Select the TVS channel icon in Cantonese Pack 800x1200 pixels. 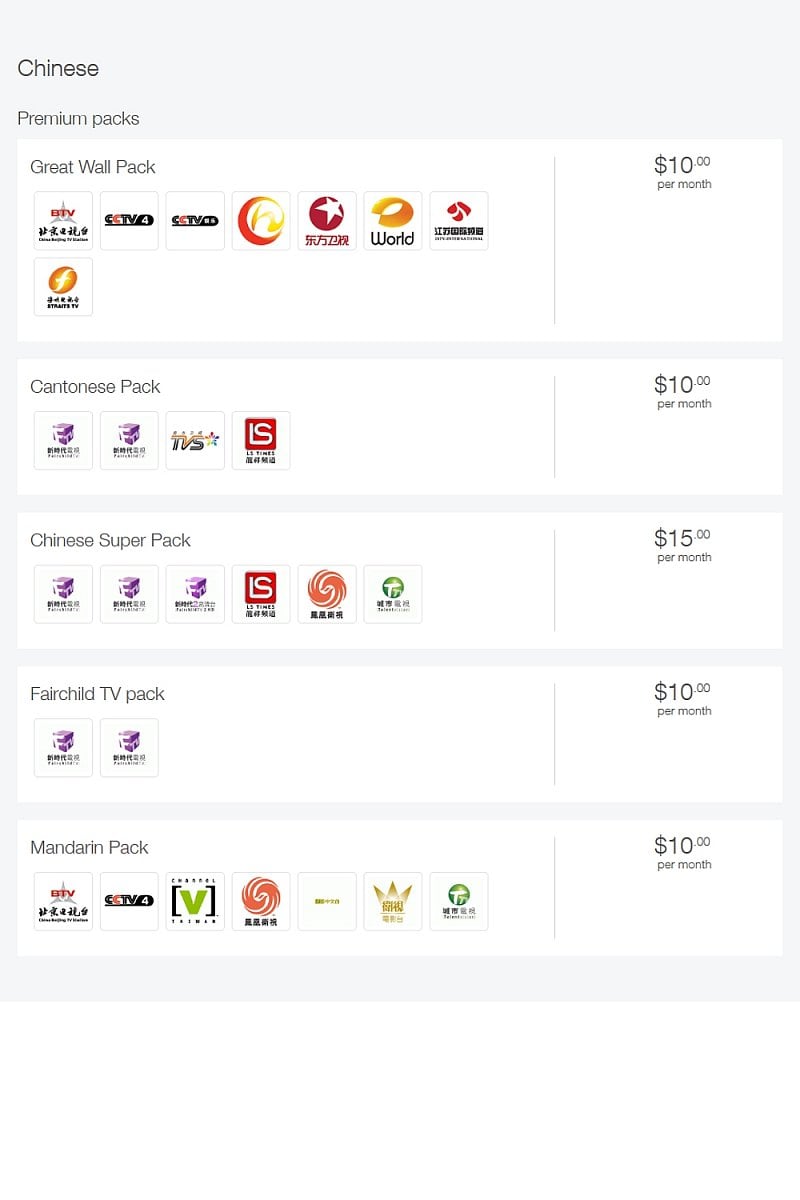tap(195, 441)
